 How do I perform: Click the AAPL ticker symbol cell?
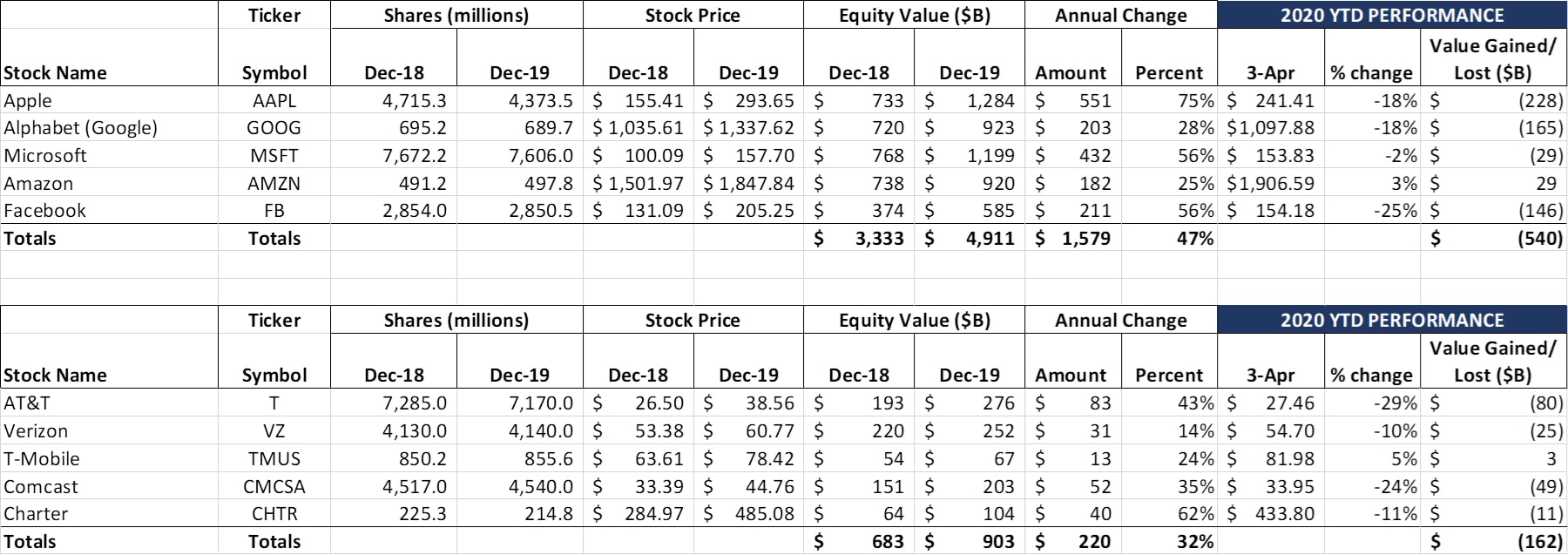point(274,100)
